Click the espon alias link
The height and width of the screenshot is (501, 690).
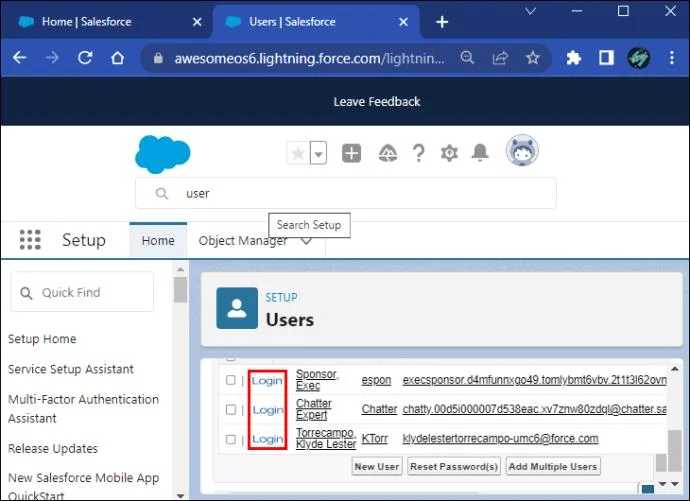[x=376, y=380]
